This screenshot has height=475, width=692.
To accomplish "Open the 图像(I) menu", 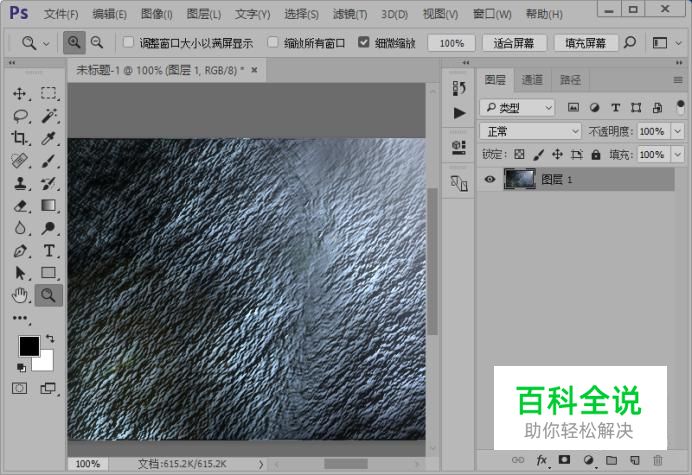I will coord(157,14).
